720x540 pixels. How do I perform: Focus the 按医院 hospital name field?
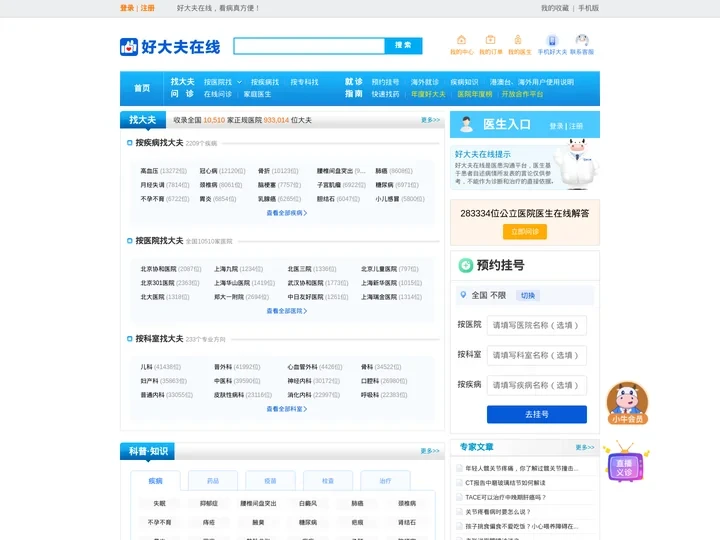(x=537, y=325)
